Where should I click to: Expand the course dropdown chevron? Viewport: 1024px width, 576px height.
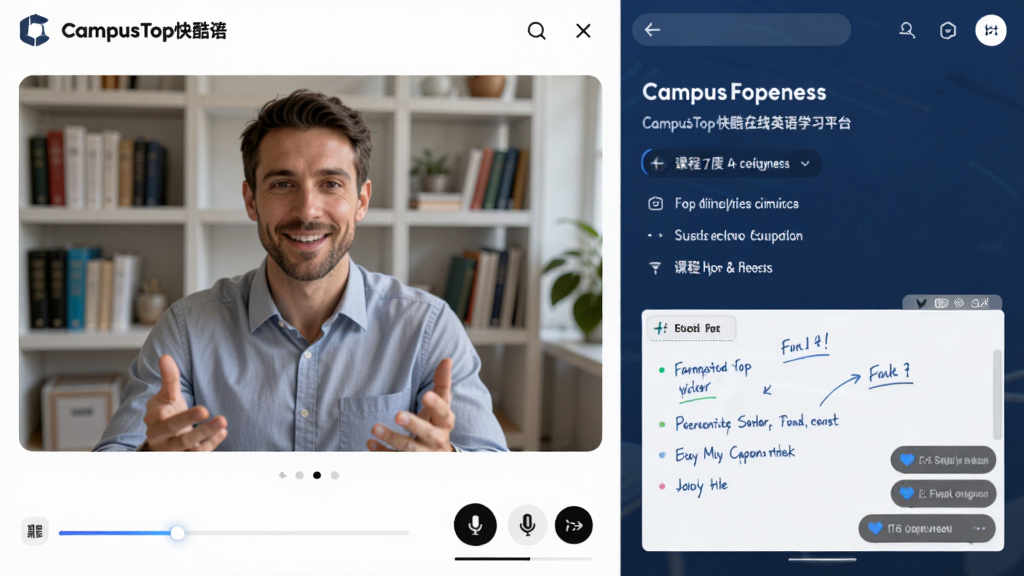pyautogui.click(x=805, y=163)
